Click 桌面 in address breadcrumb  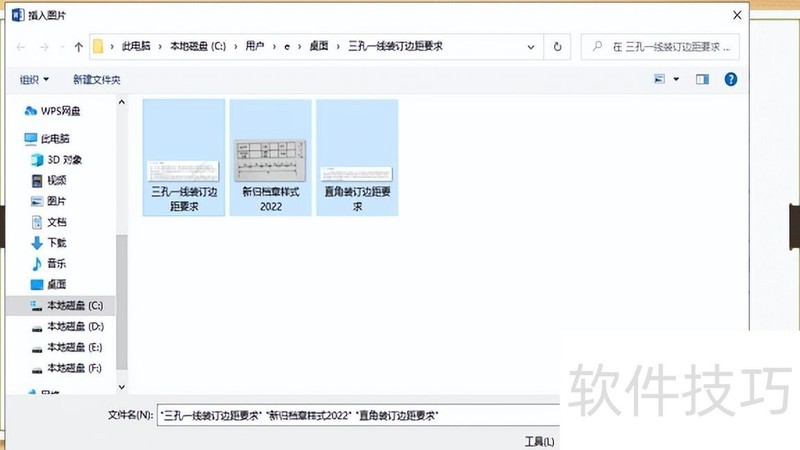(319, 46)
